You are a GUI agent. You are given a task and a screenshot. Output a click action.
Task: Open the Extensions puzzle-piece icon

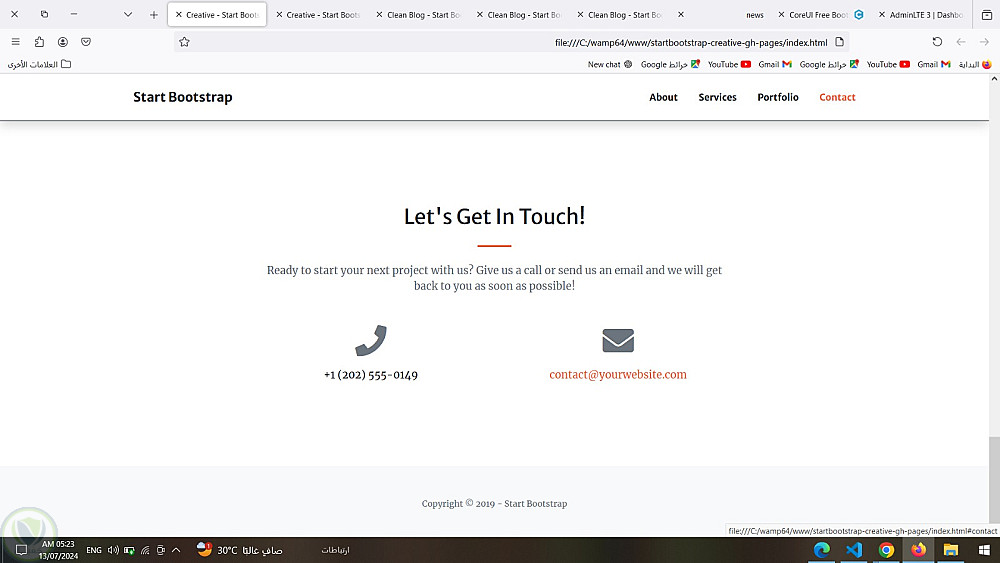click(x=39, y=42)
